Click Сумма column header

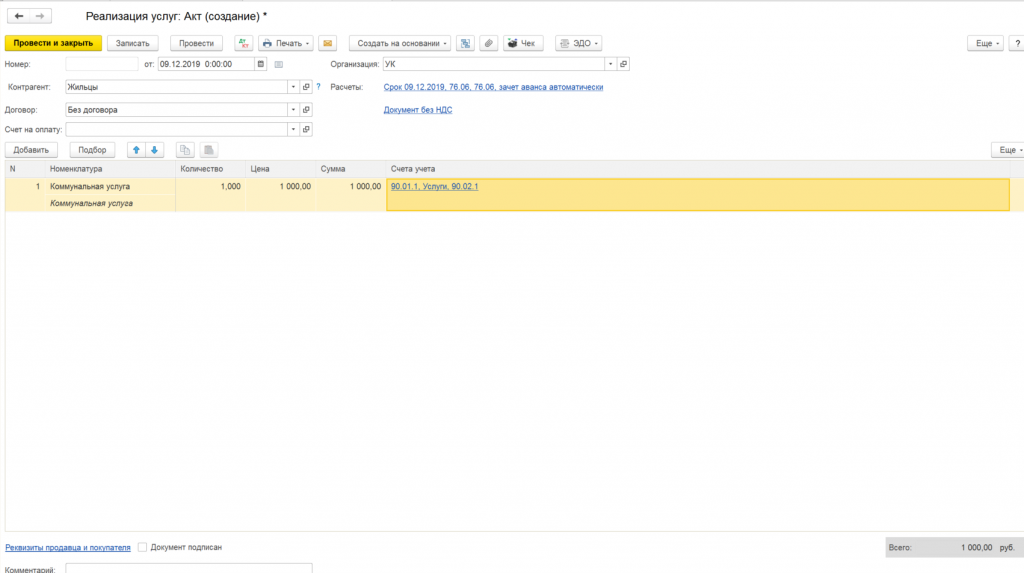(351, 169)
